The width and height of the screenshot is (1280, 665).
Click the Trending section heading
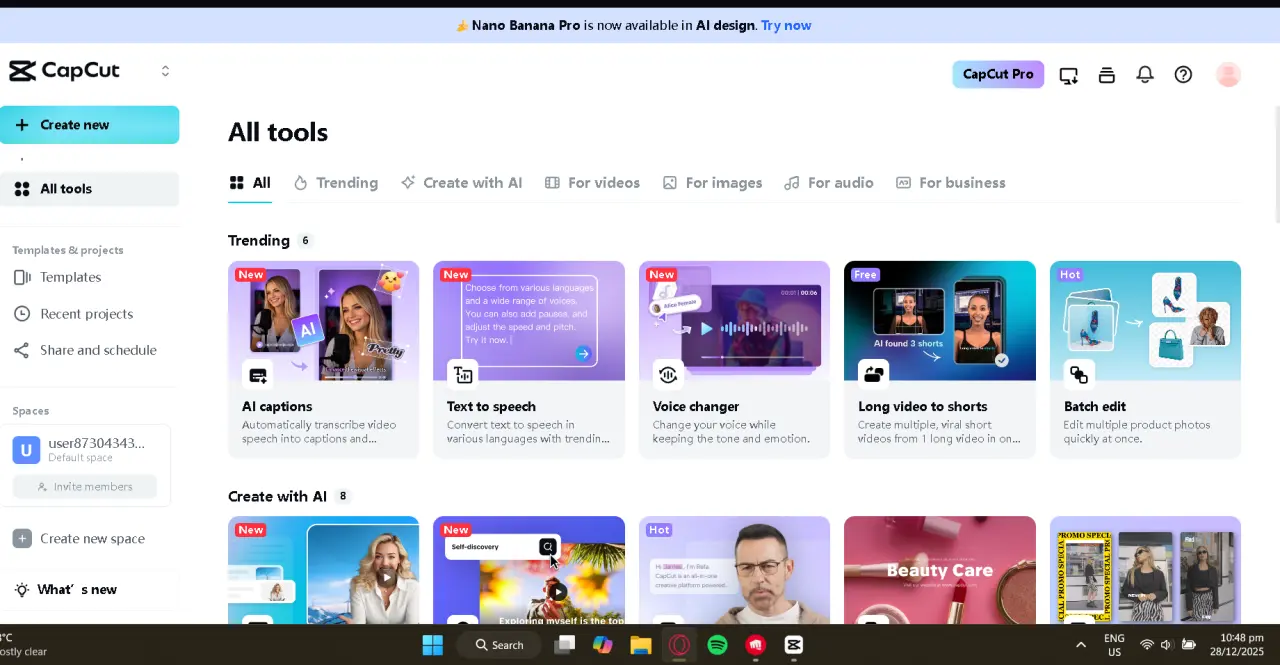[x=259, y=241]
